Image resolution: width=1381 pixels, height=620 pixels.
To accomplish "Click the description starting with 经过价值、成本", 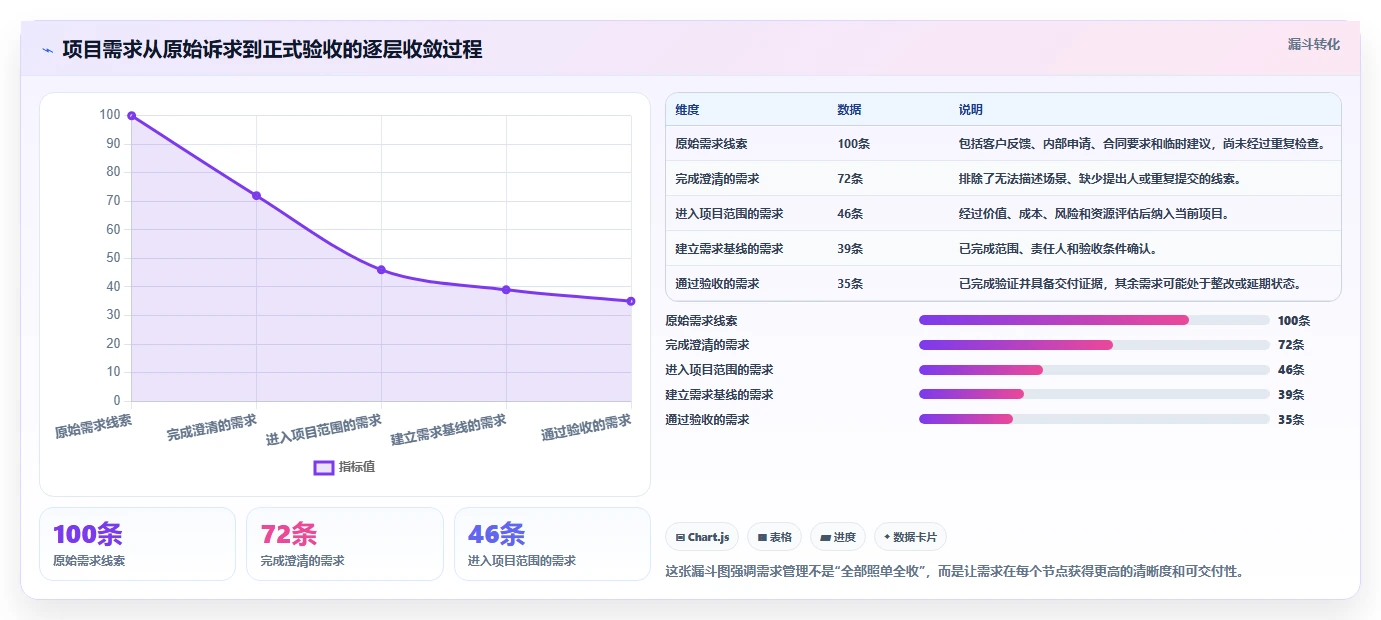I will [x=1094, y=214].
